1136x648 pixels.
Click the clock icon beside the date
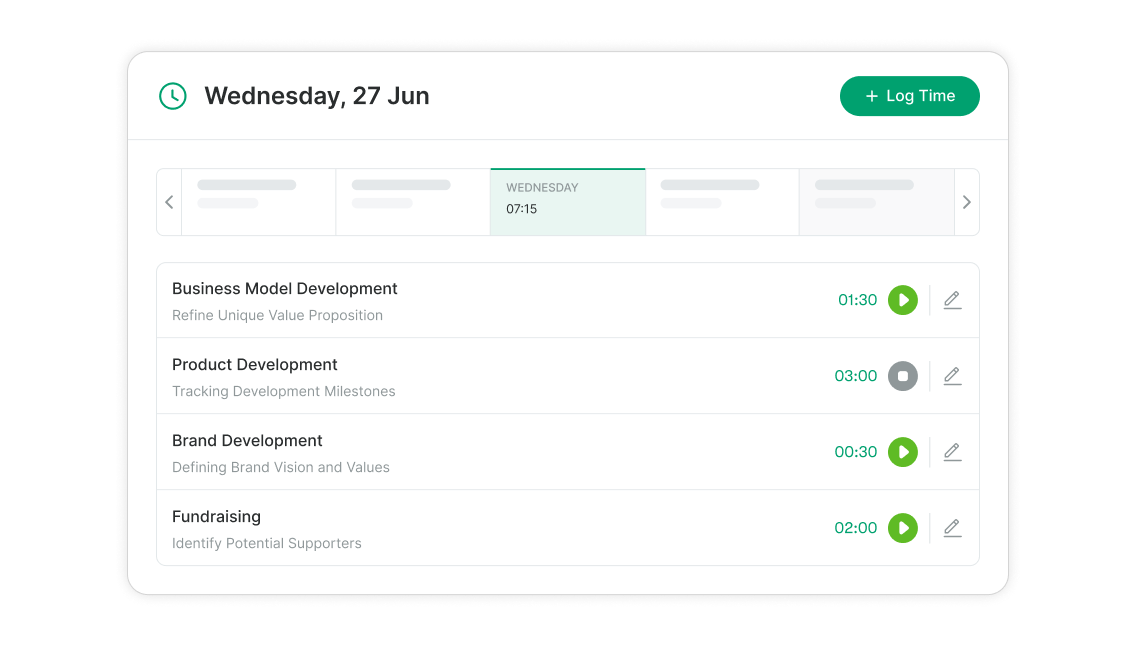coord(172,96)
